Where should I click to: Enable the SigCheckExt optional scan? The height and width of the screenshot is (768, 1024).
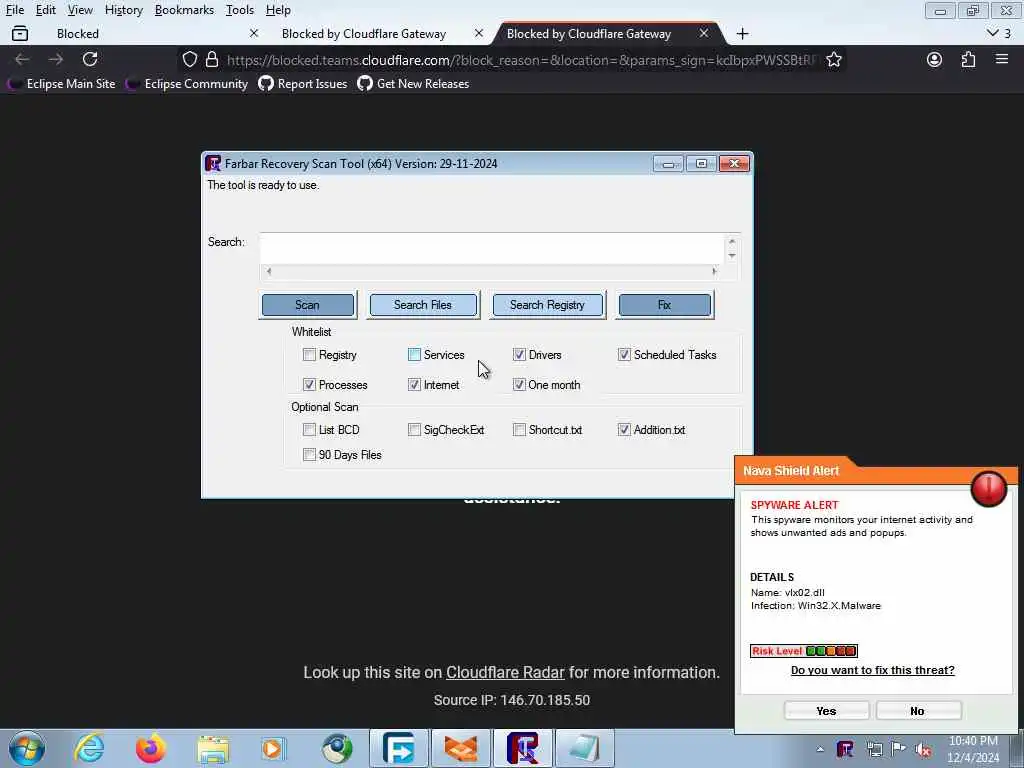(x=414, y=430)
